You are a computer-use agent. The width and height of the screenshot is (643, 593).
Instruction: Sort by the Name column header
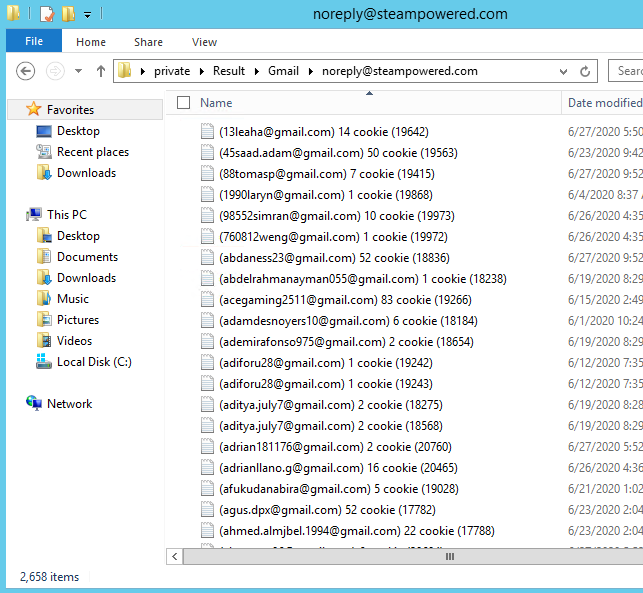[216, 103]
